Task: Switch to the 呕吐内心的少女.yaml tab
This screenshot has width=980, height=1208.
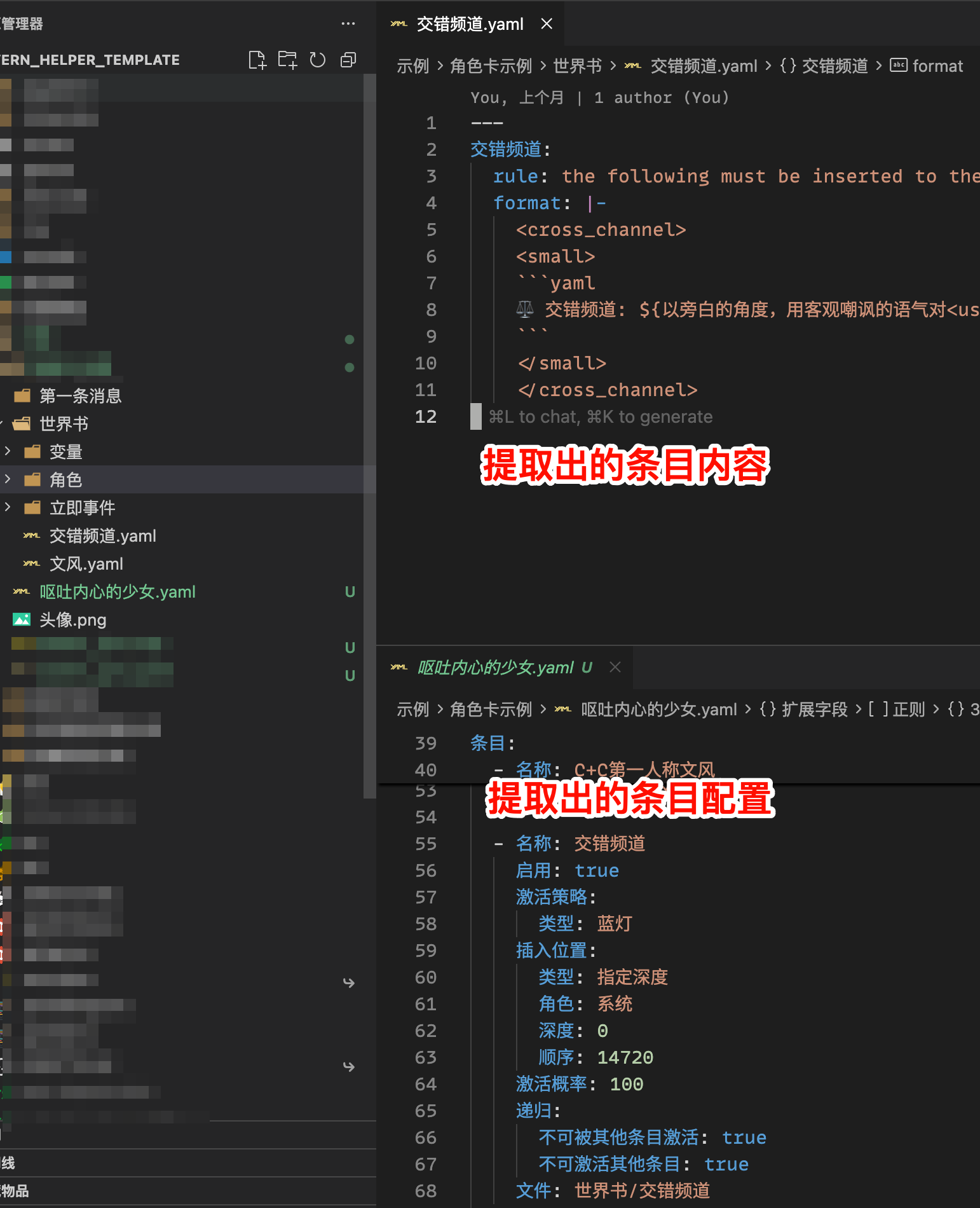Action: tap(494, 667)
